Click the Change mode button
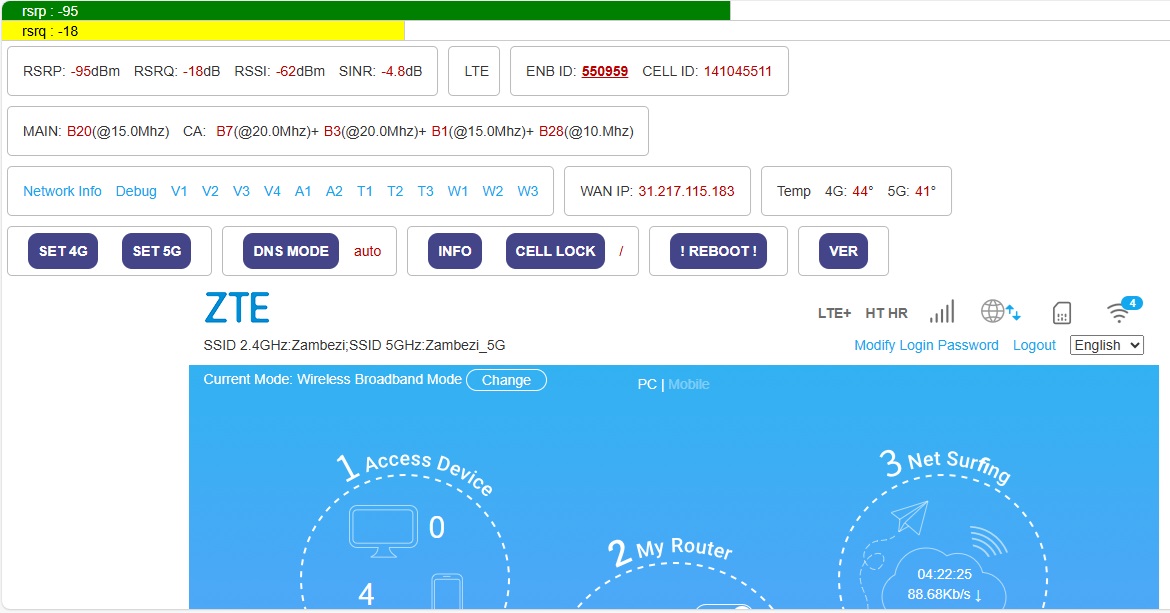The height and width of the screenshot is (613, 1170). coord(506,380)
